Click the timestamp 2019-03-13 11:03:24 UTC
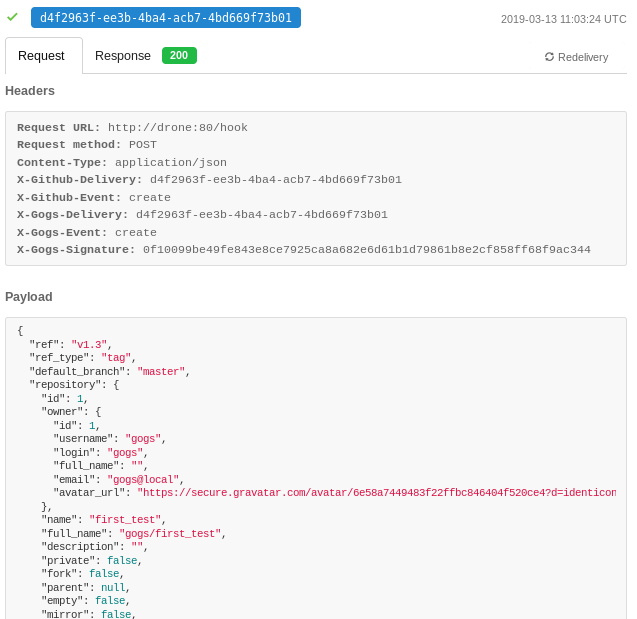637x619 pixels. pos(563,19)
